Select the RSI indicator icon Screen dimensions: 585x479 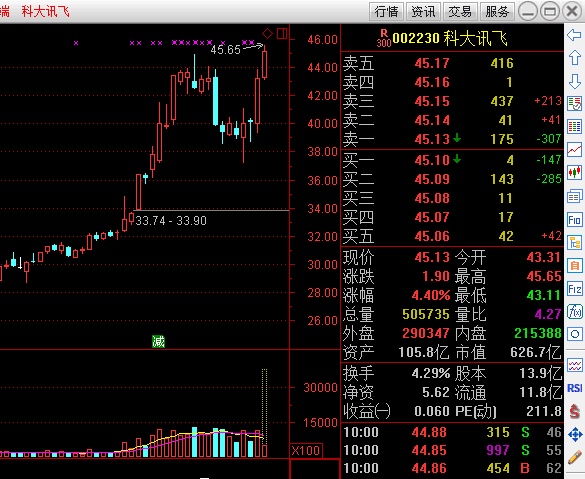click(574, 388)
